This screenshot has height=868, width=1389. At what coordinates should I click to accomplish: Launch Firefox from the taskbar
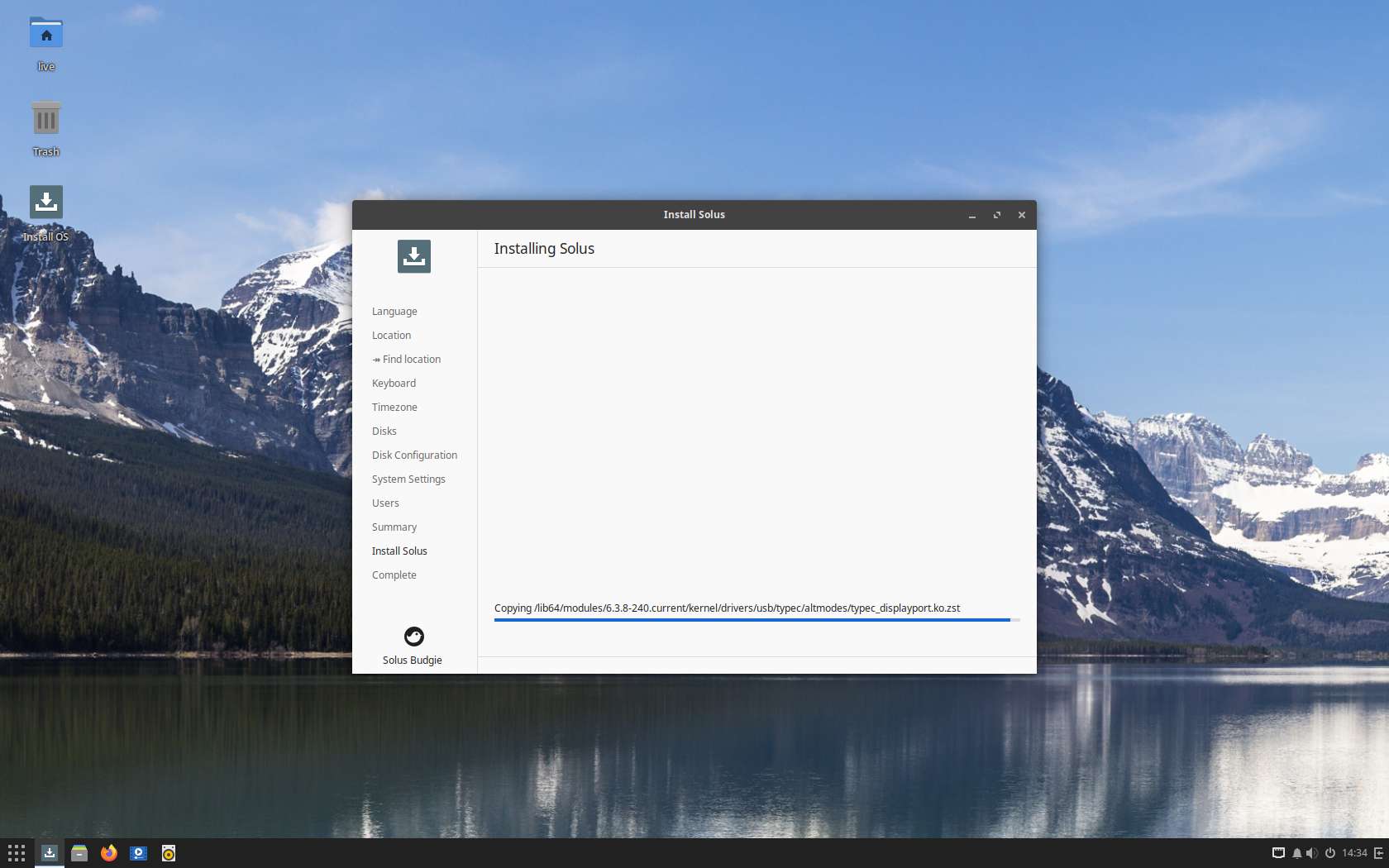point(109,853)
